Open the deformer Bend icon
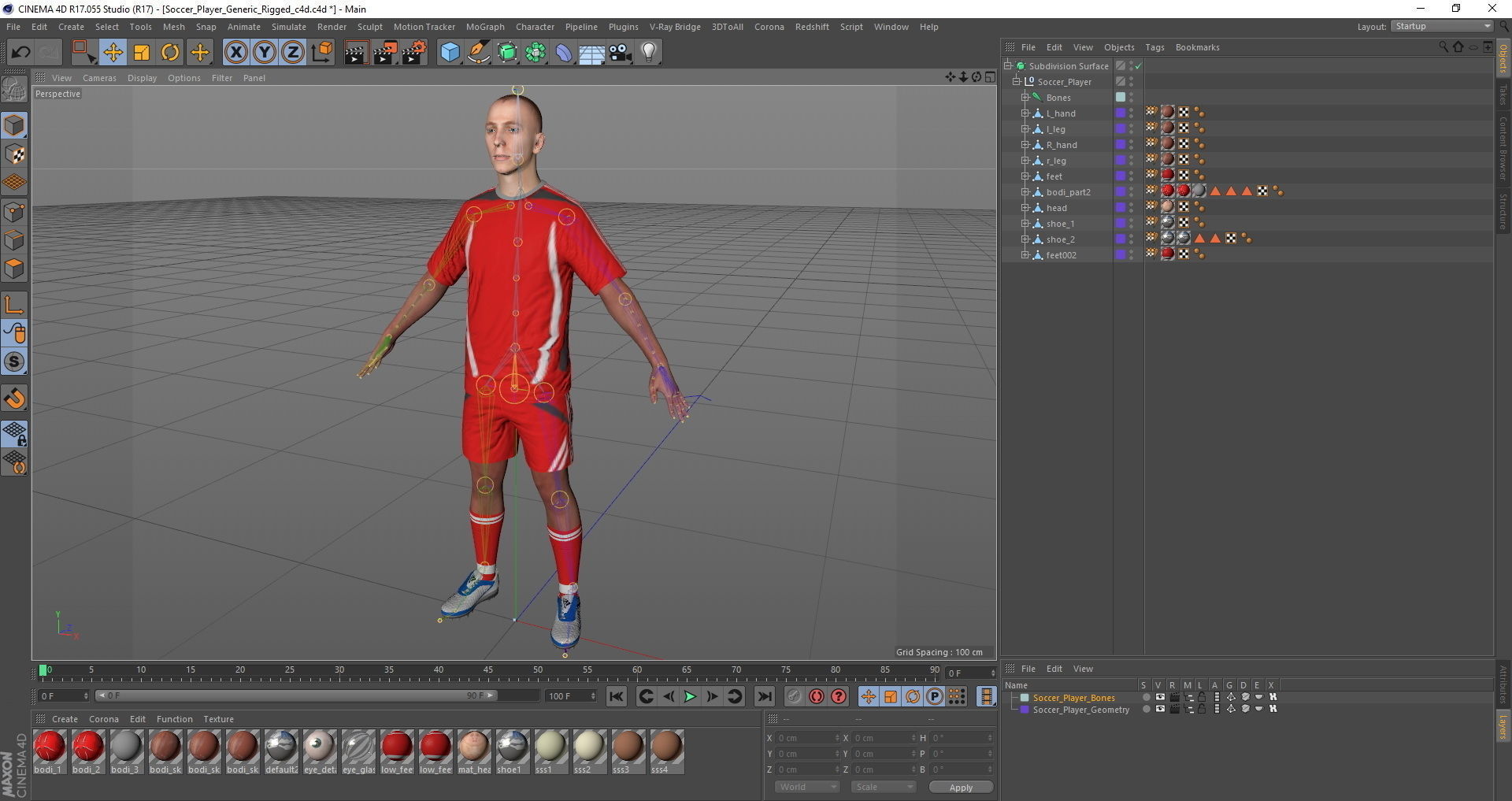Image resolution: width=1512 pixels, height=801 pixels. pyautogui.click(x=564, y=53)
